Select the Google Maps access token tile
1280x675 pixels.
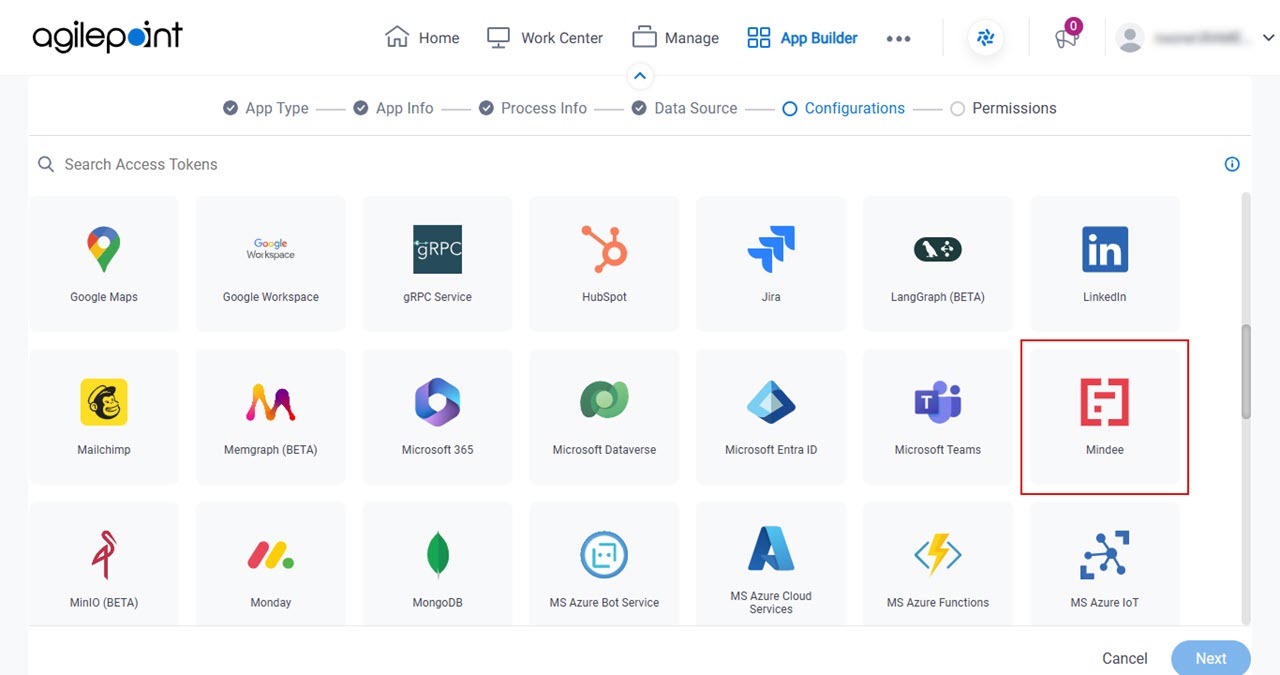click(104, 264)
